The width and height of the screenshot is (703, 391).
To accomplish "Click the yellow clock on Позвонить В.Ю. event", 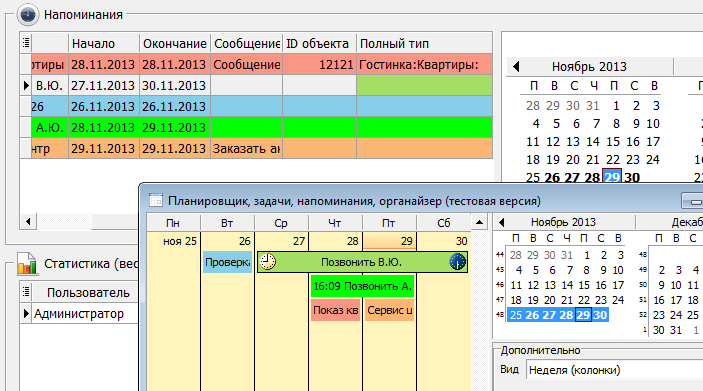I will coord(268,262).
